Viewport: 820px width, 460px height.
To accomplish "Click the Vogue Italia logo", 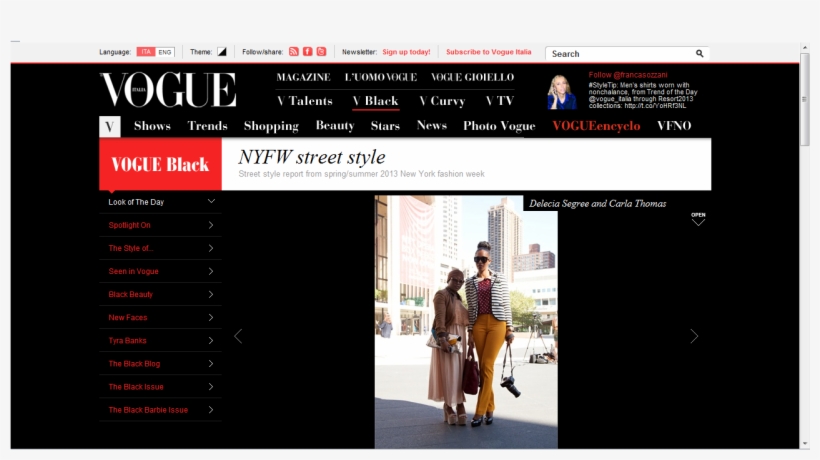I will point(168,90).
